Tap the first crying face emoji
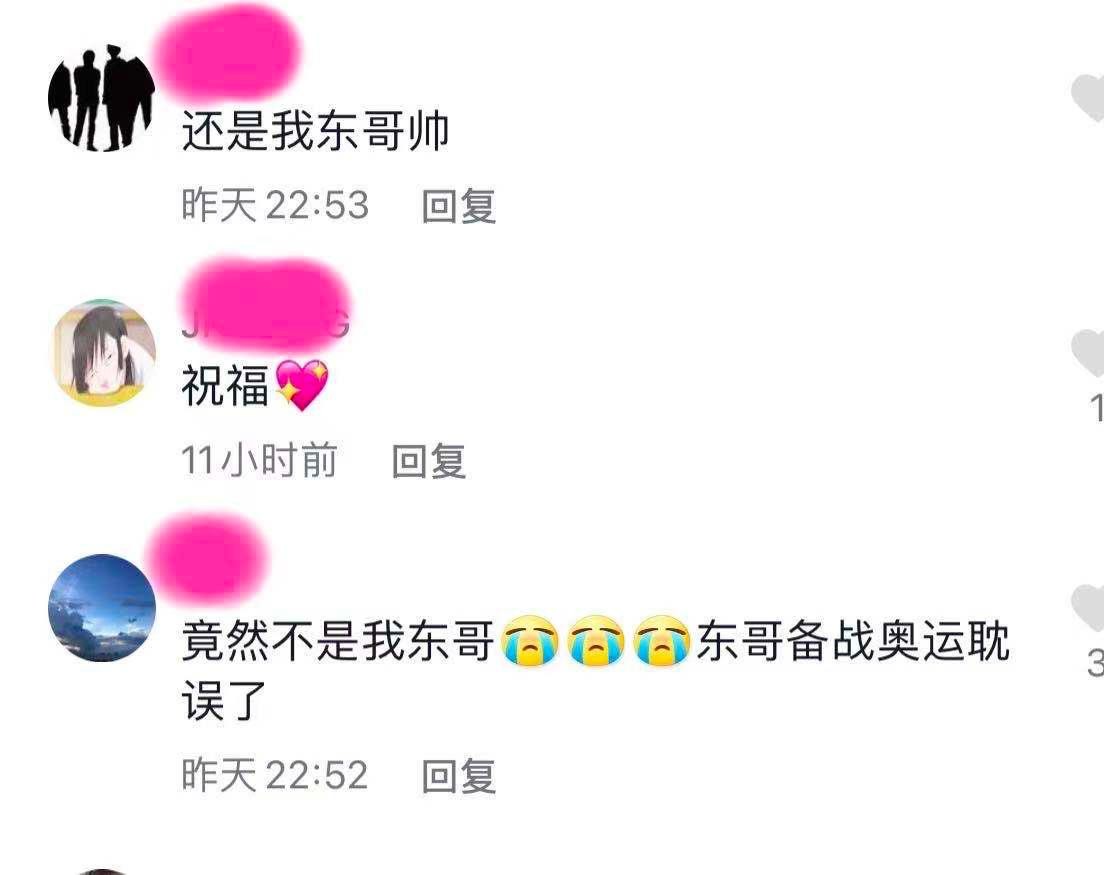The width and height of the screenshot is (1104, 875). 530,641
